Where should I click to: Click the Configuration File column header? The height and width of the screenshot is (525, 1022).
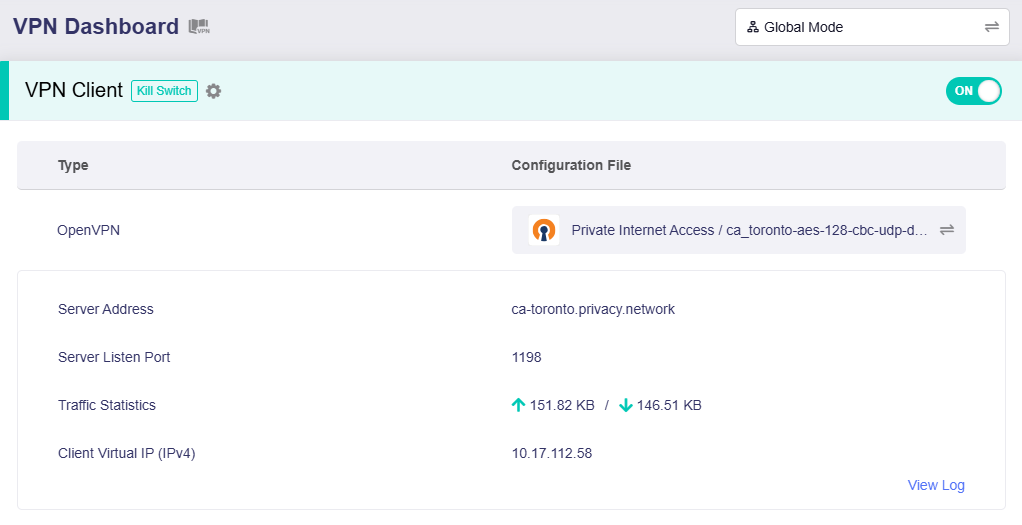pyautogui.click(x=571, y=165)
